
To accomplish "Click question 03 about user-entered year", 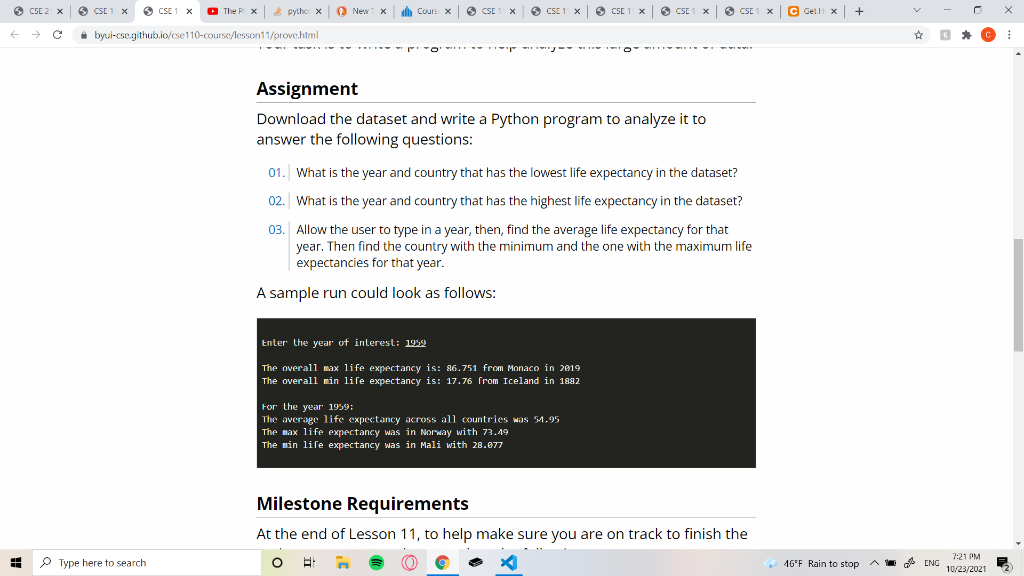I will 524,246.
